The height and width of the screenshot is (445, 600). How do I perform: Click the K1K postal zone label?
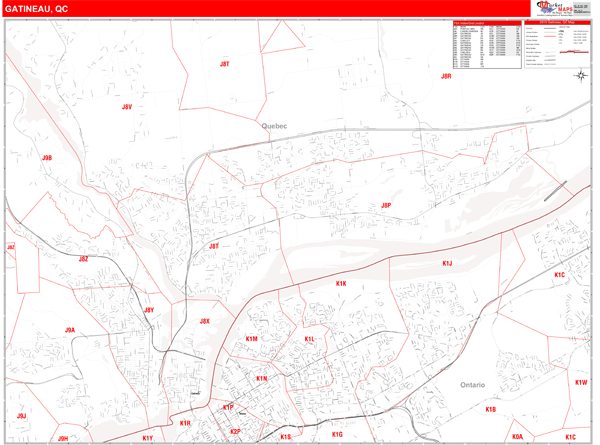[x=341, y=284]
